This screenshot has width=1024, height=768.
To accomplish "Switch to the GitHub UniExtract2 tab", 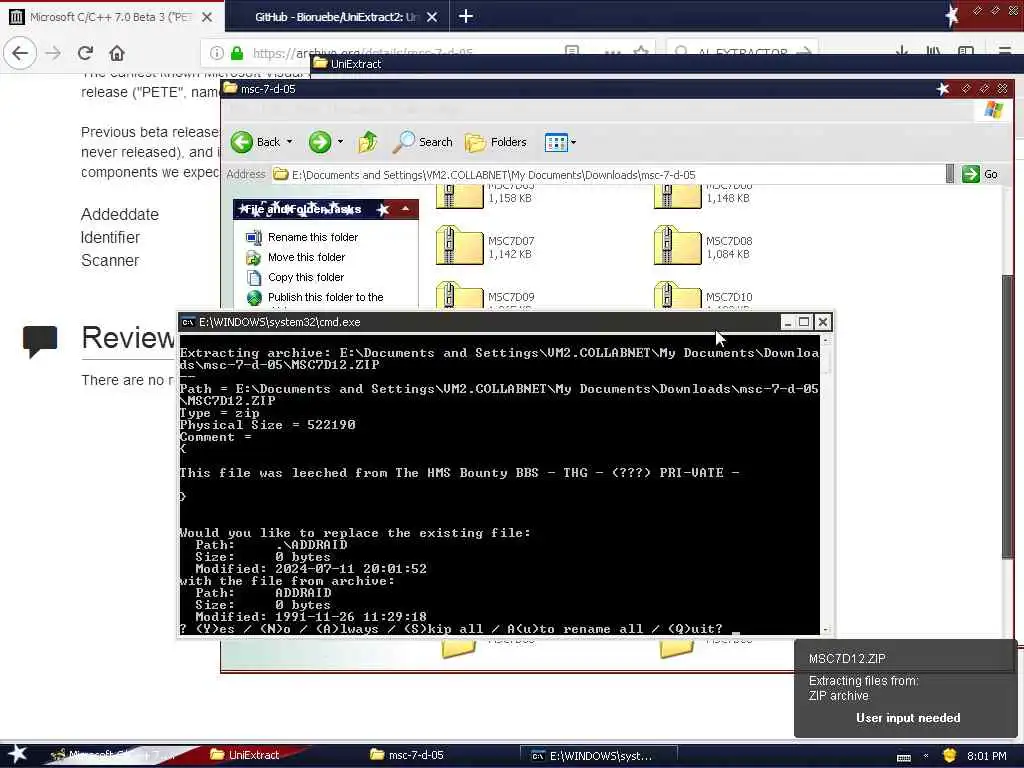I will click(338, 17).
